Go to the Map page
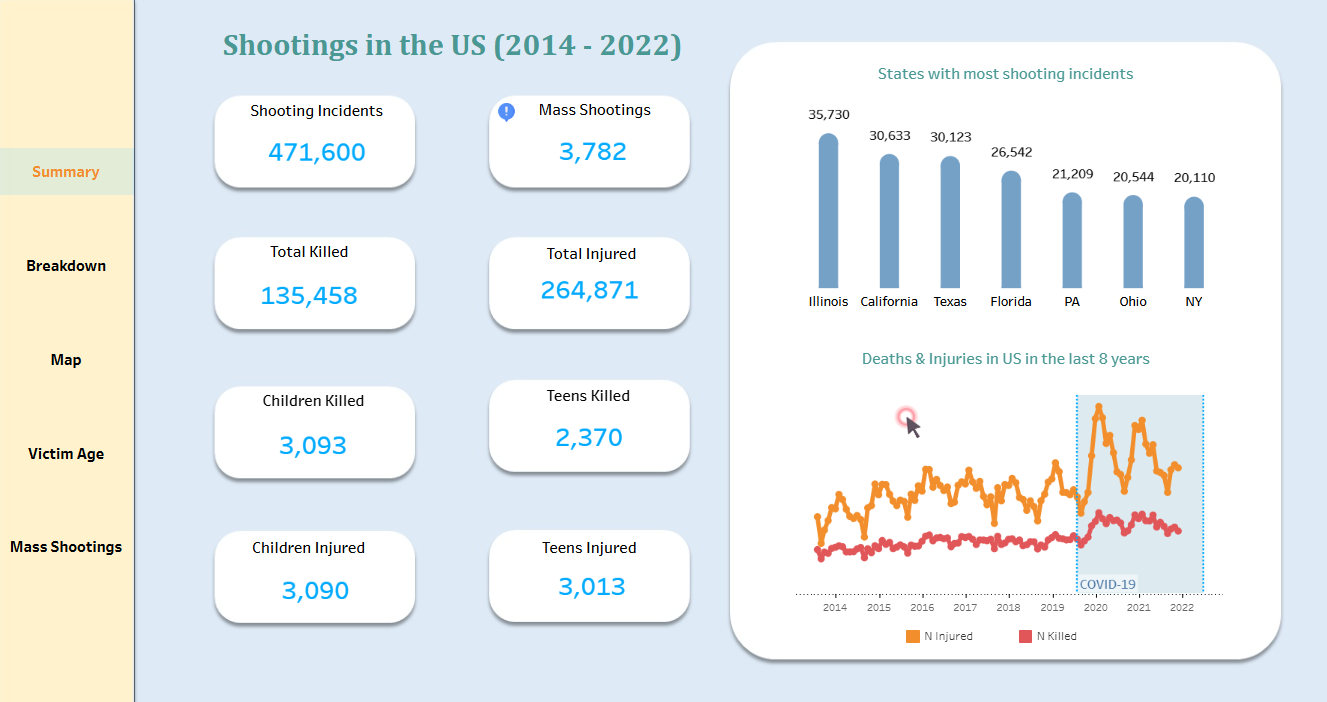The width and height of the screenshot is (1327, 702). point(66,360)
